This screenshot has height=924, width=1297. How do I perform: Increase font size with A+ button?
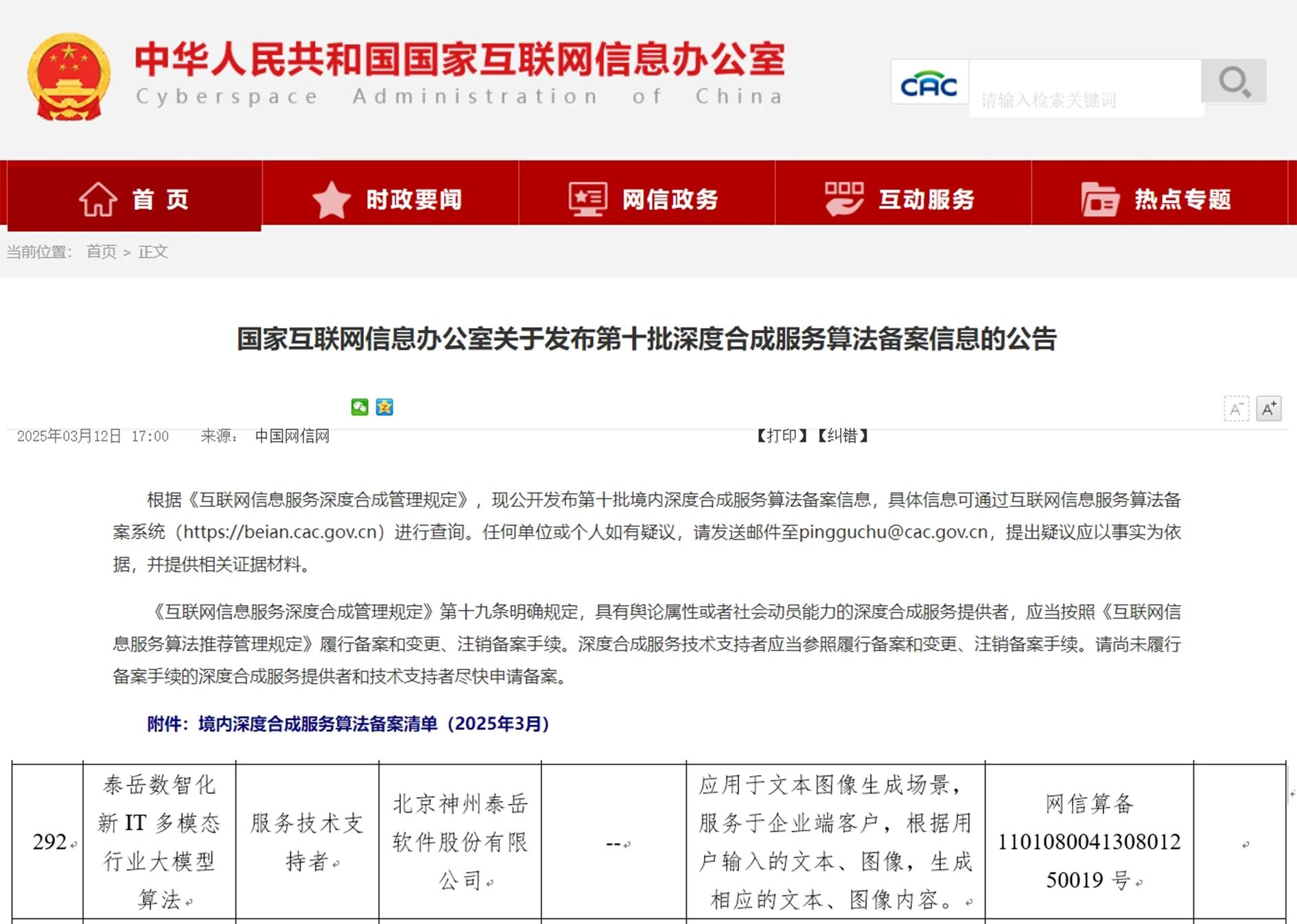coord(1269,409)
